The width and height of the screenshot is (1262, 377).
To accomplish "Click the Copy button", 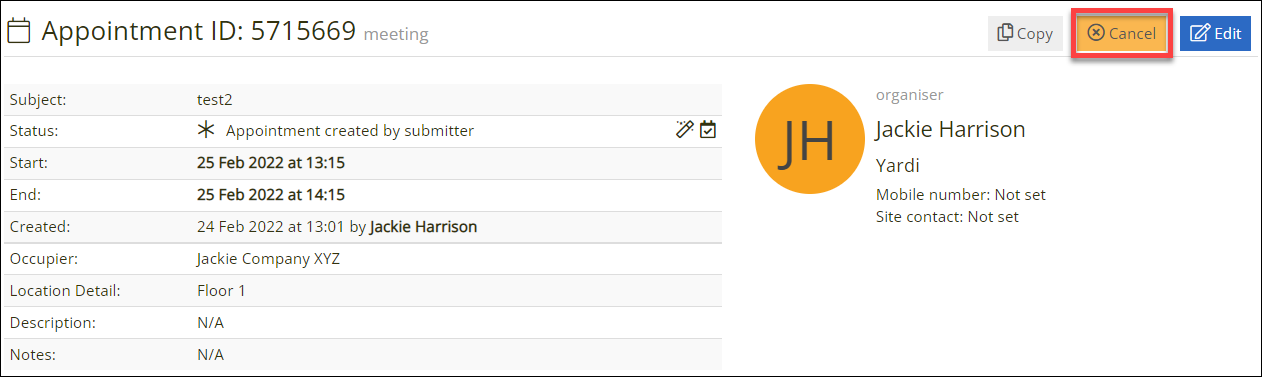I will (1026, 33).
